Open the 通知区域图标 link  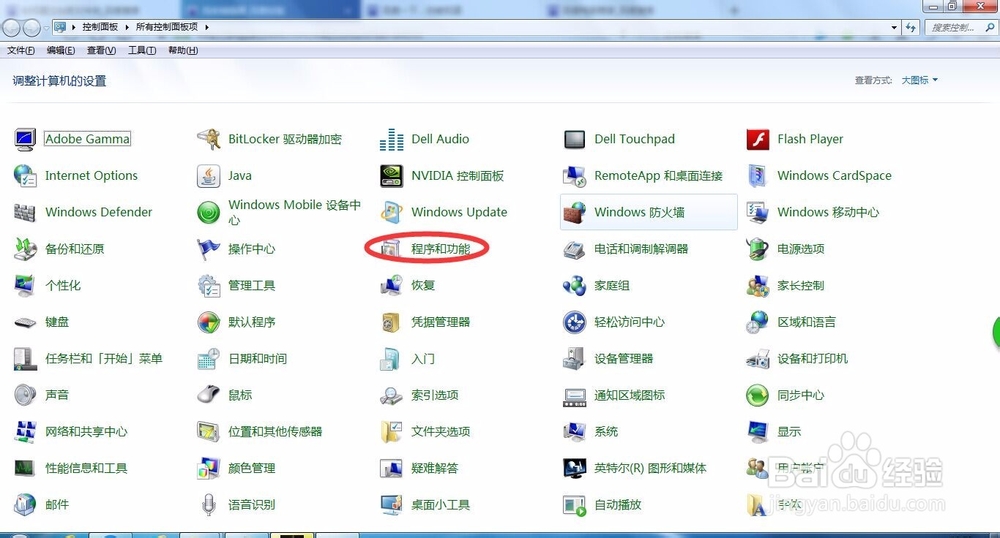[629, 395]
